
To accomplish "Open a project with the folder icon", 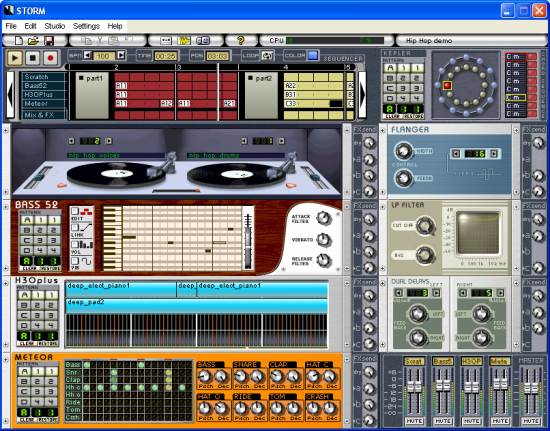I will (33, 41).
